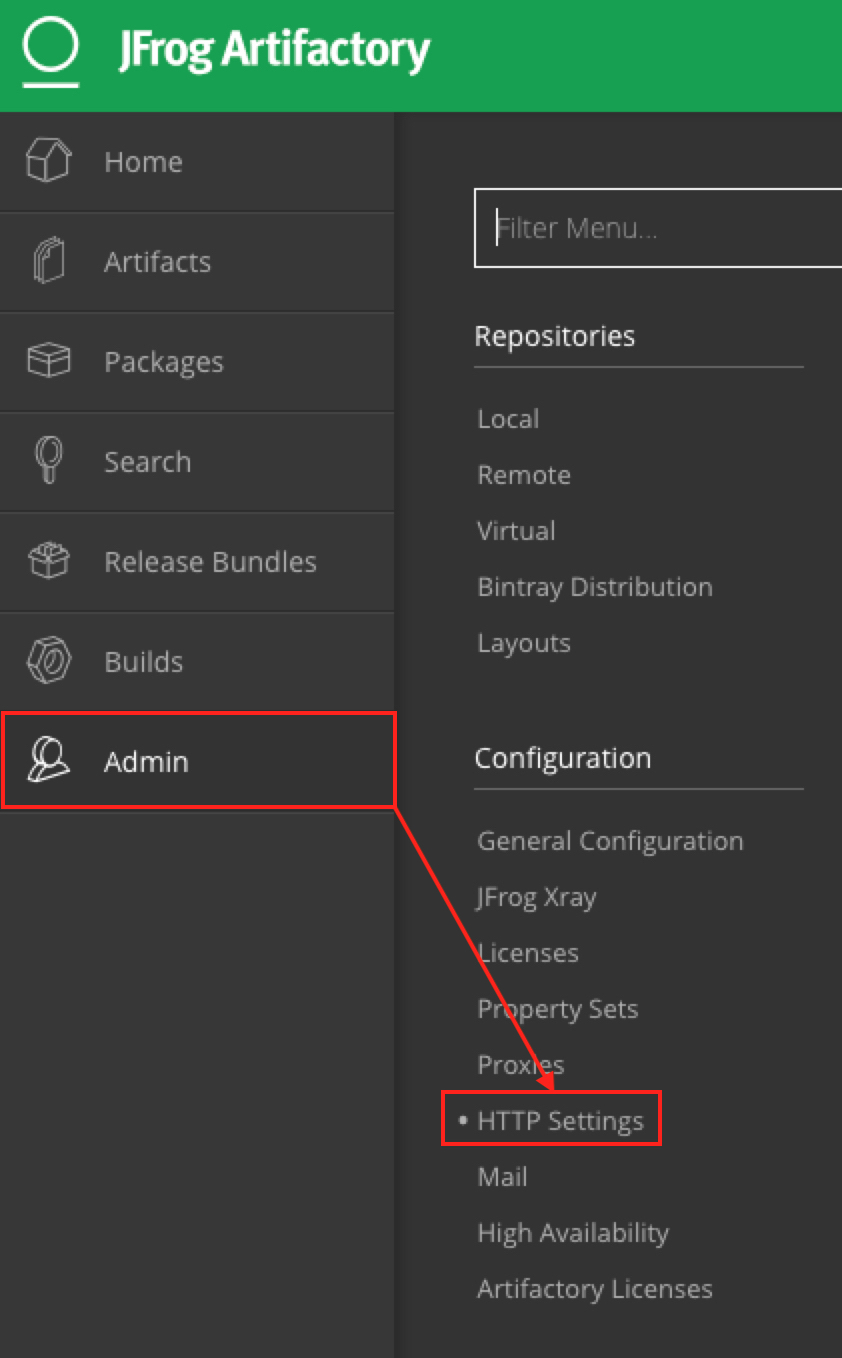Click the Packages box icon

click(48, 361)
